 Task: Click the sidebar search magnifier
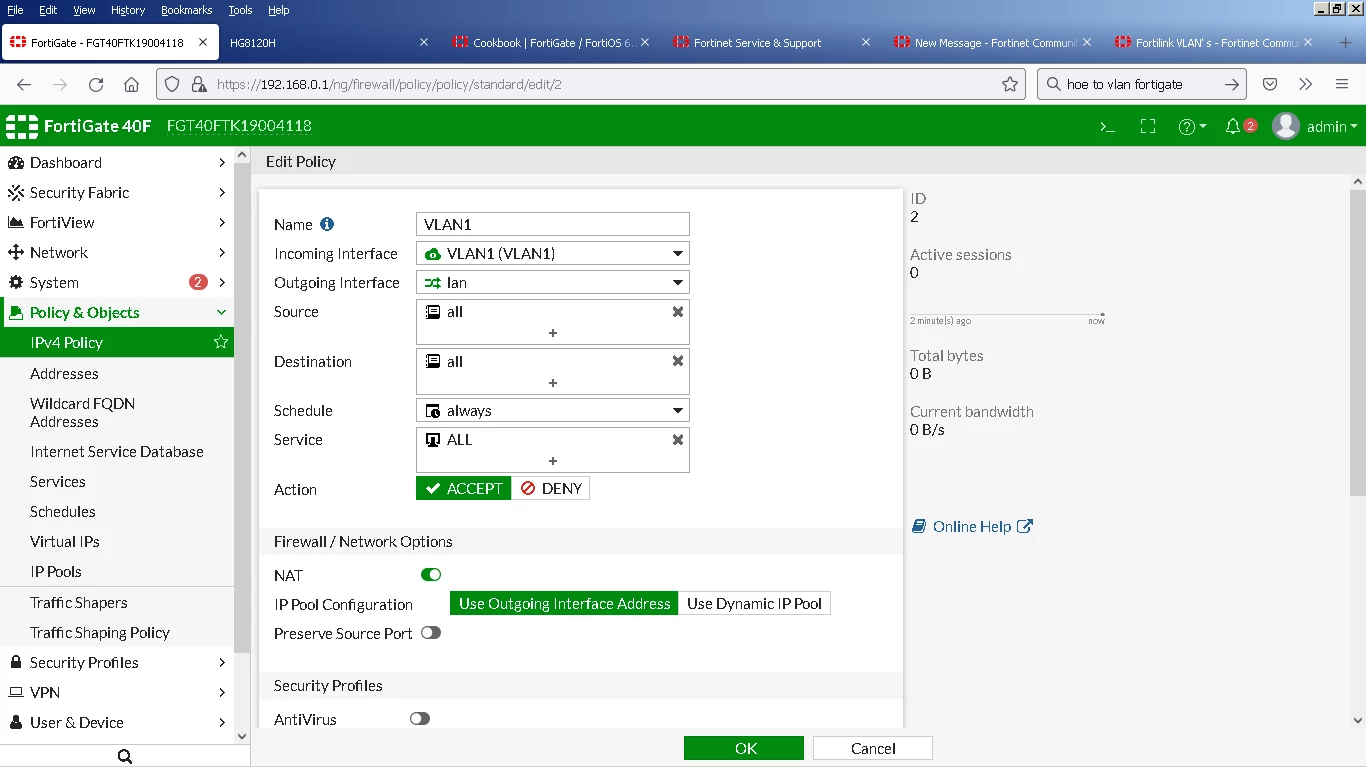[x=125, y=757]
